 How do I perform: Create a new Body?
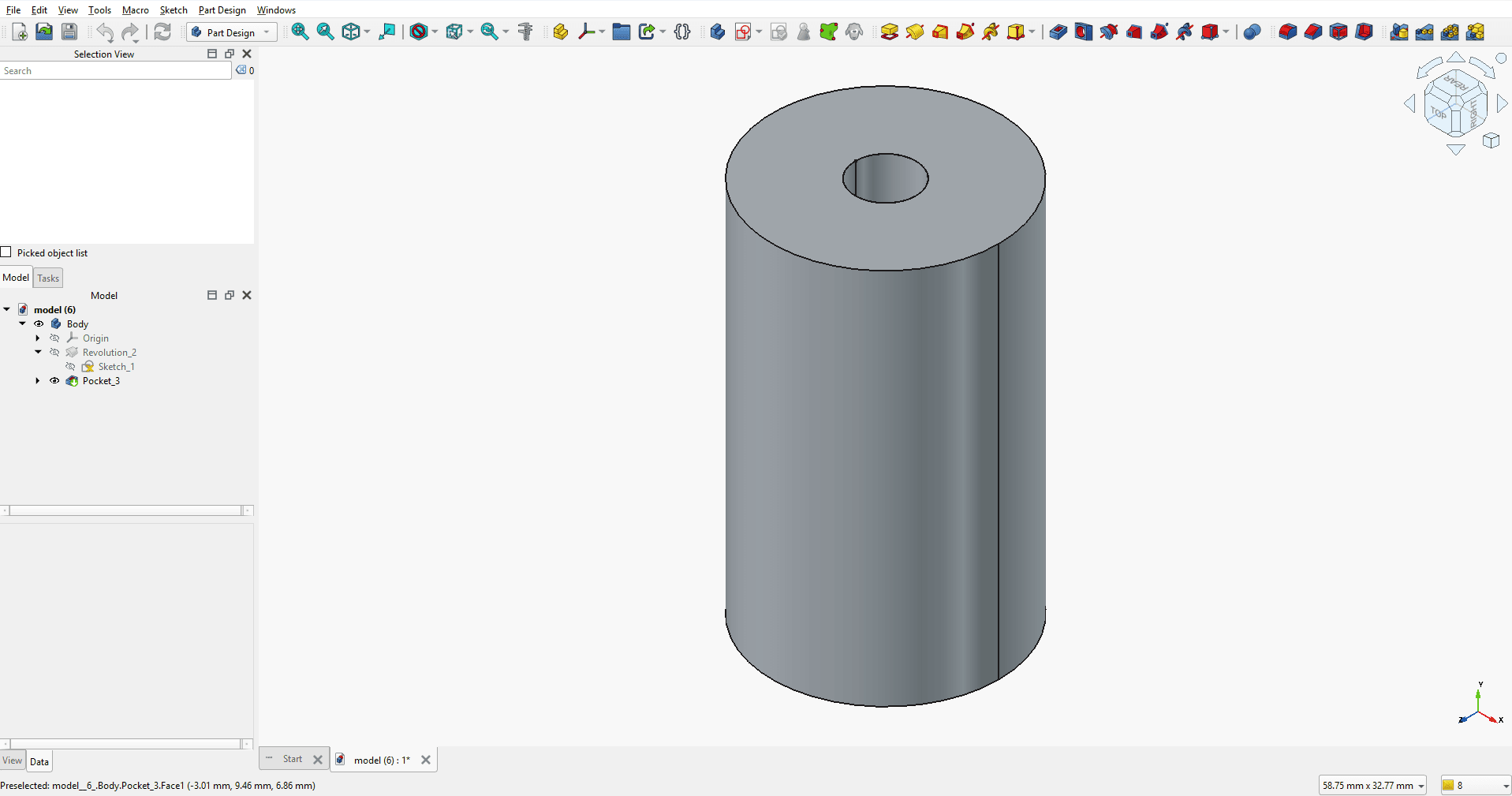[x=717, y=32]
